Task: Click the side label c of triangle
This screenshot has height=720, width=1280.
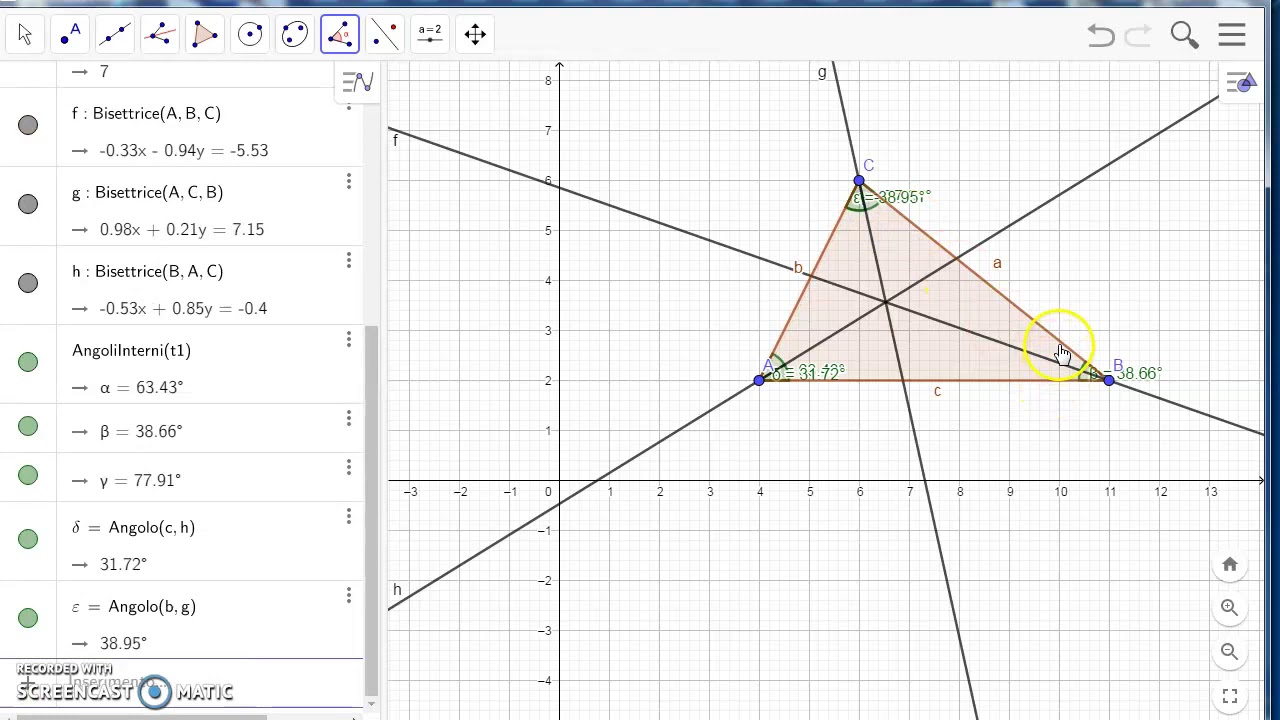Action: click(x=937, y=391)
